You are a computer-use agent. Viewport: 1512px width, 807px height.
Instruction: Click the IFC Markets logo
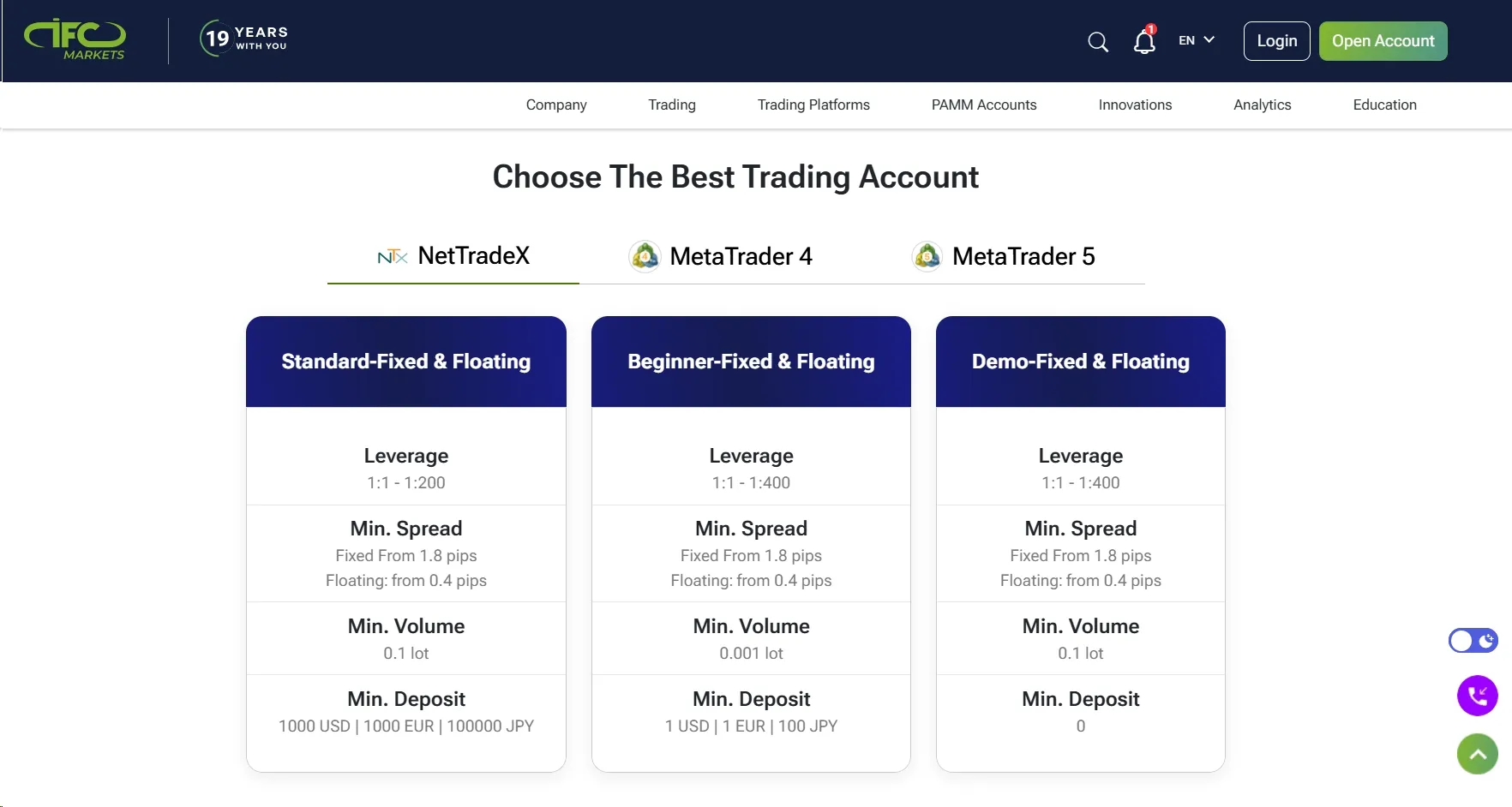click(x=75, y=39)
